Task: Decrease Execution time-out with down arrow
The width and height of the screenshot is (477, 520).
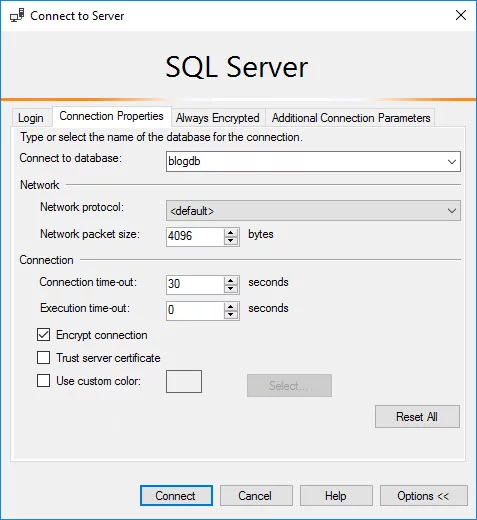Action: point(231,315)
